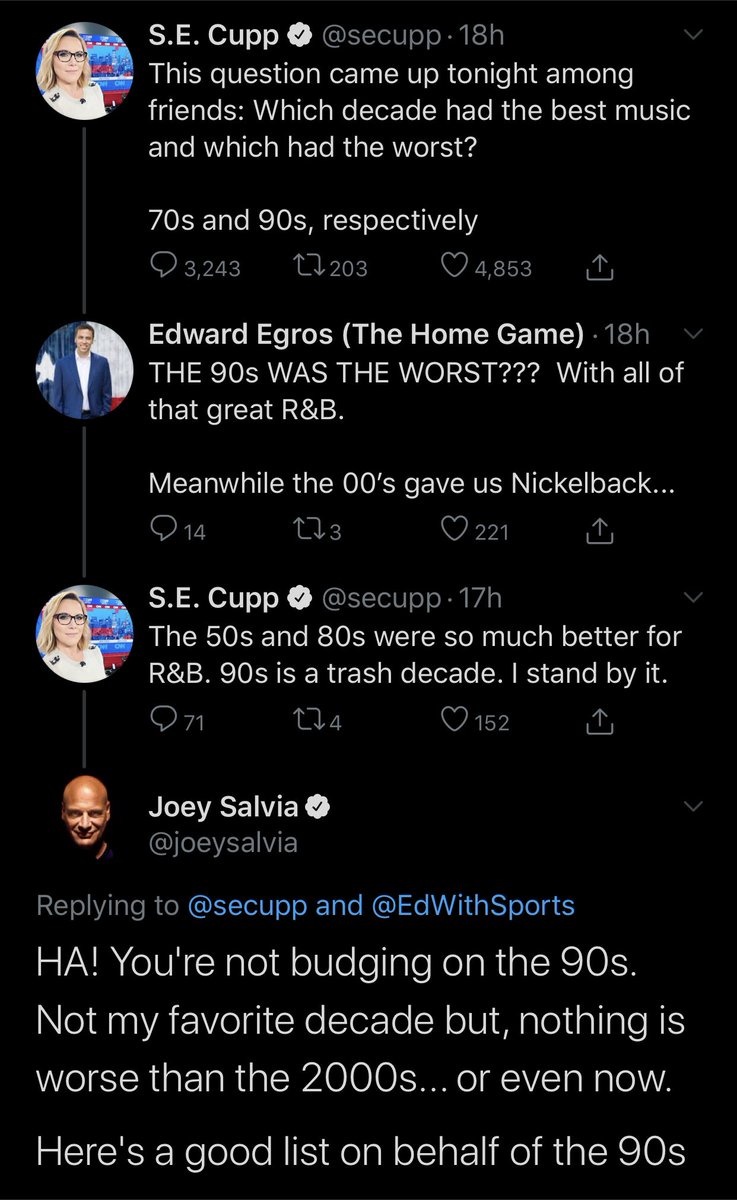
Task: Reply to the trash decade tweet
Action: click(161, 721)
